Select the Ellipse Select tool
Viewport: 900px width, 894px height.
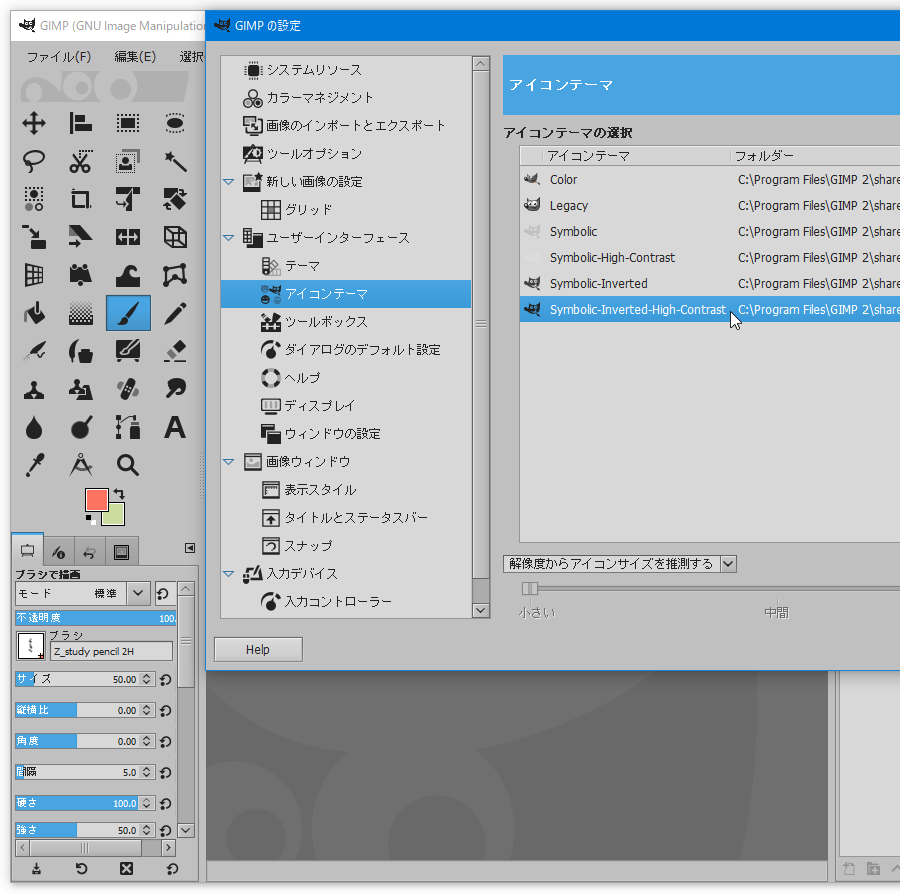(x=174, y=123)
